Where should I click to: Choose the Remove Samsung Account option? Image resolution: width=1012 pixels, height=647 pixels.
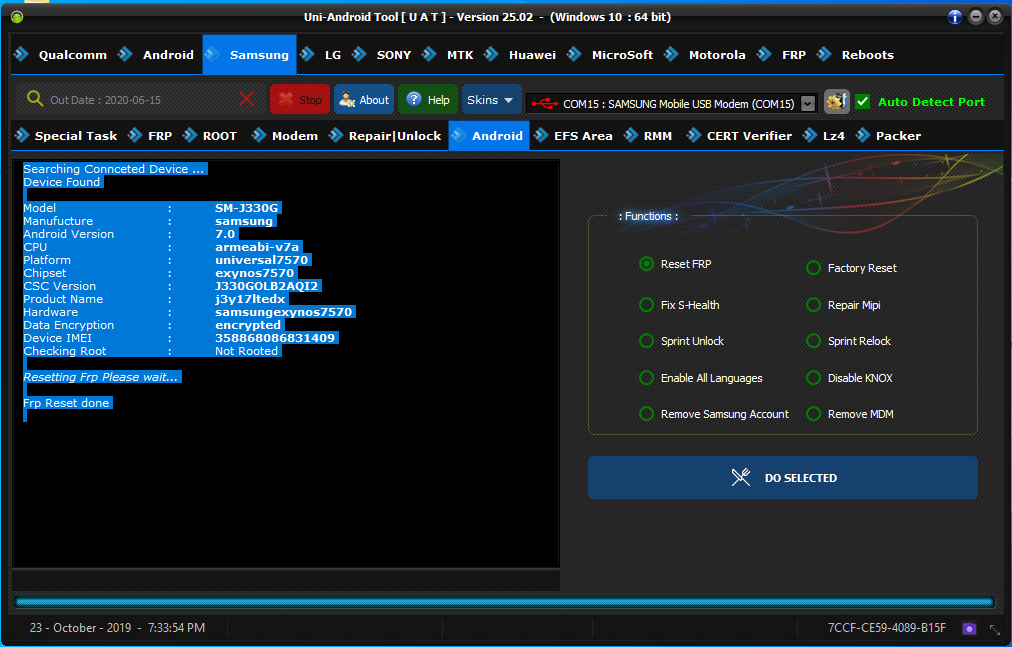[x=646, y=414]
